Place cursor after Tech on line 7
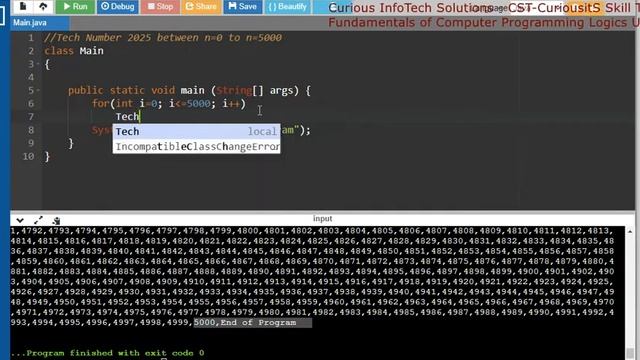This screenshot has width=640, height=360. (140, 117)
